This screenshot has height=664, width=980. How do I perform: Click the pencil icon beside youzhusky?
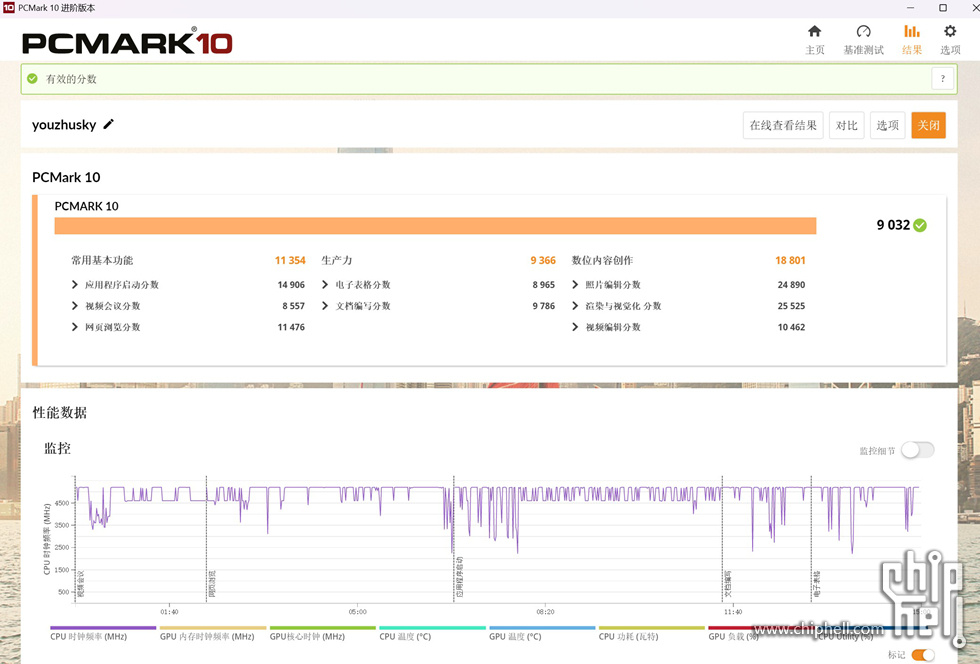[x=109, y=124]
